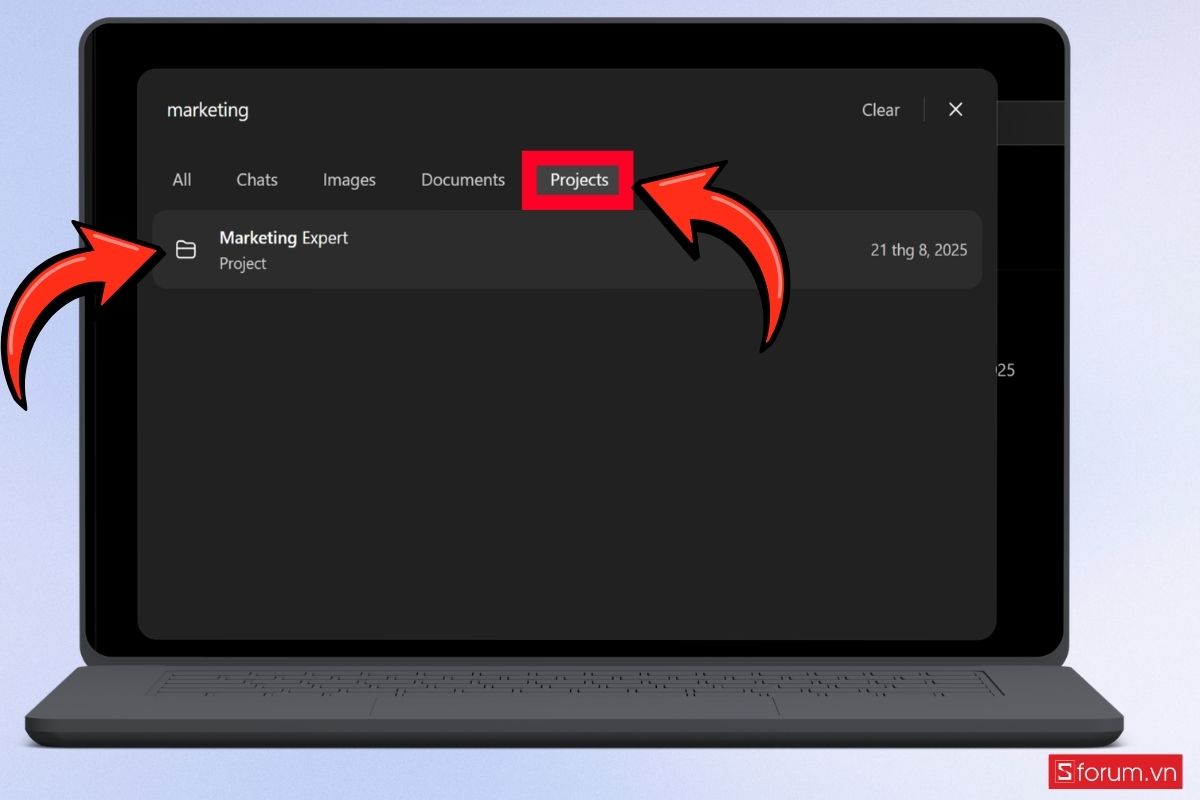
Task: Switch to the Documents tab
Action: click(x=463, y=180)
